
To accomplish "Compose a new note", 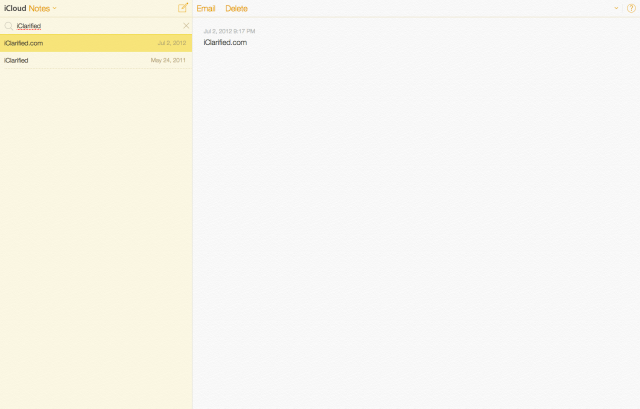I will click(x=182, y=8).
